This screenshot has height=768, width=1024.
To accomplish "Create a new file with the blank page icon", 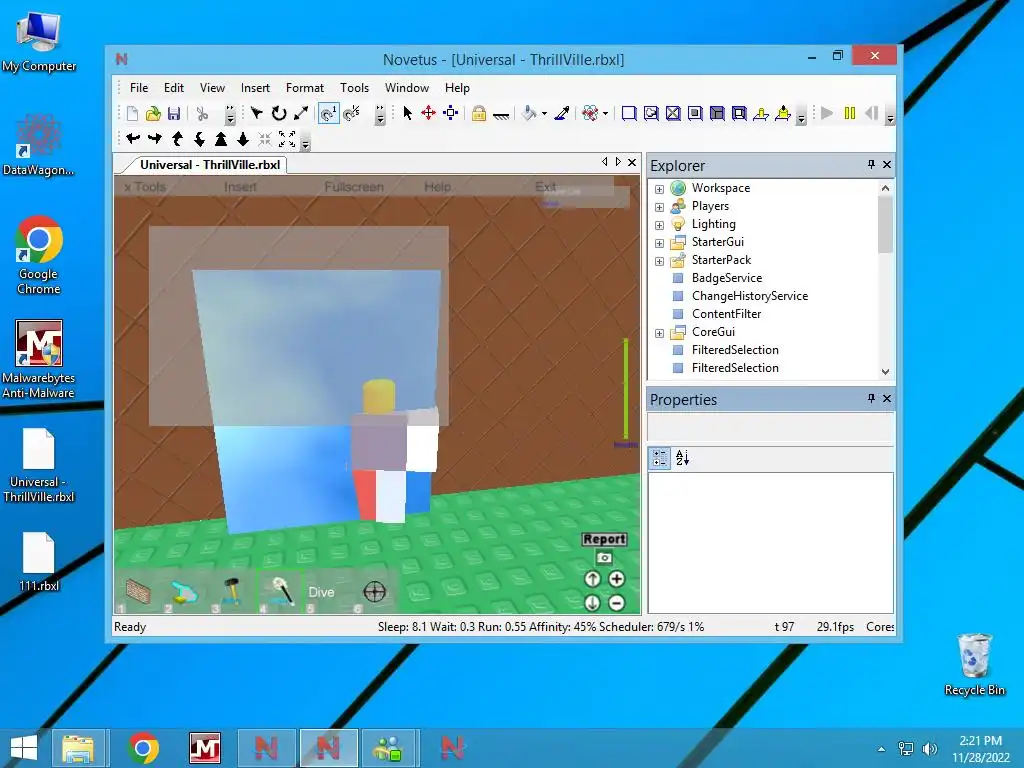I will tap(132, 114).
